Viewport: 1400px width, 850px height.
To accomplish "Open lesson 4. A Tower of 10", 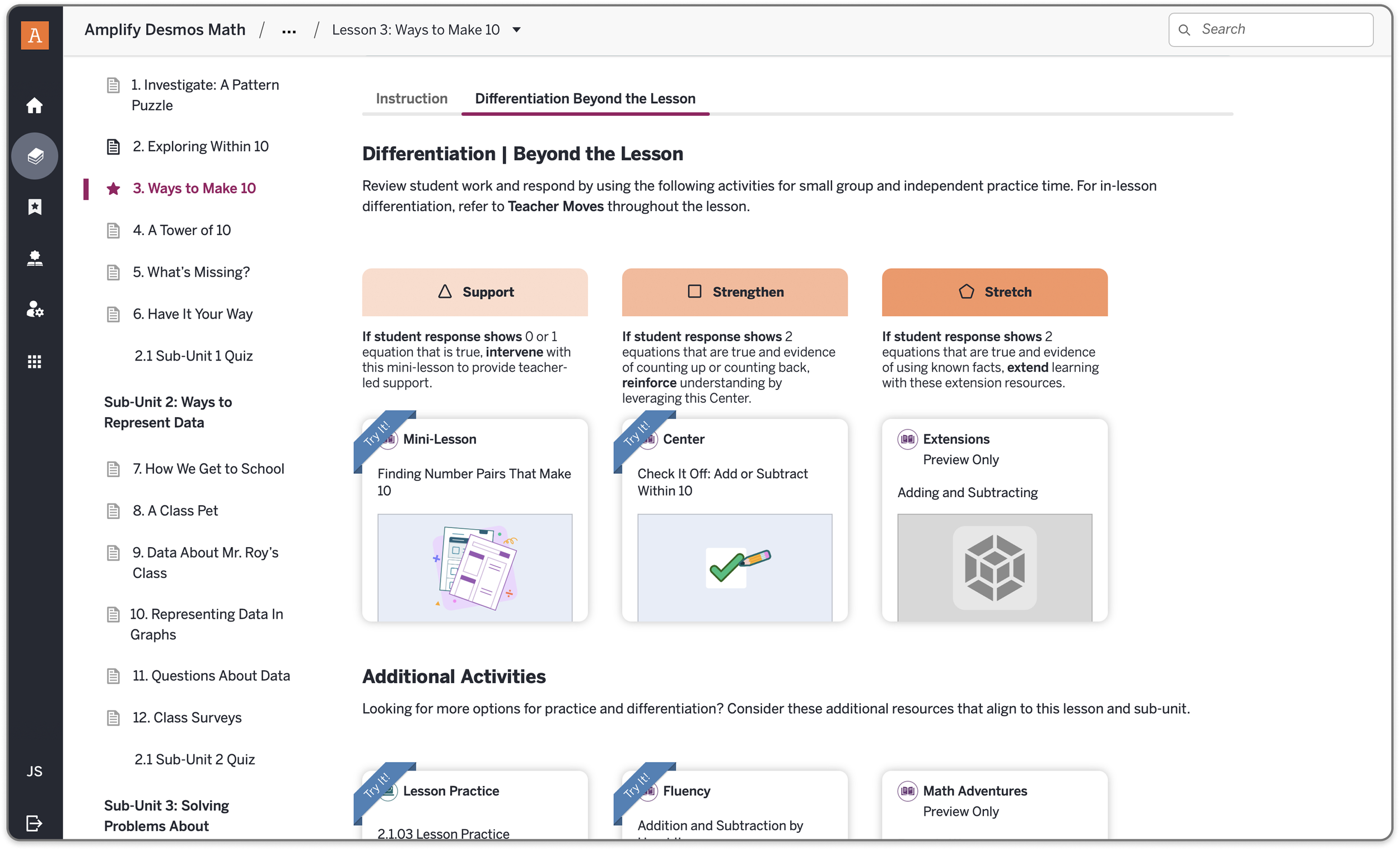I will point(182,230).
